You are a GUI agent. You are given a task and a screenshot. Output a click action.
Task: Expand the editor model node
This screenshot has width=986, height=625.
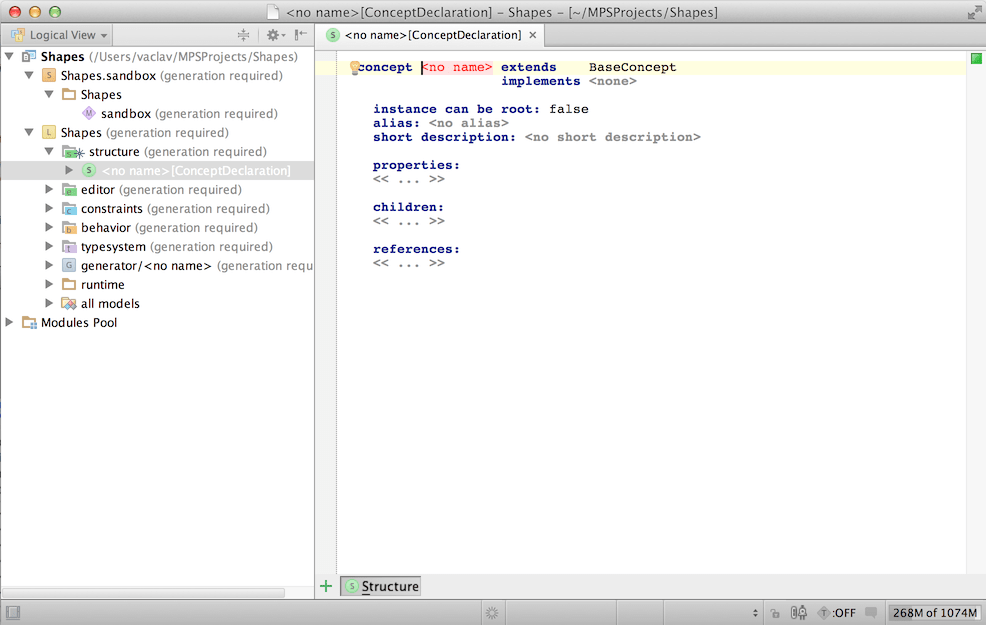(x=50, y=190)
